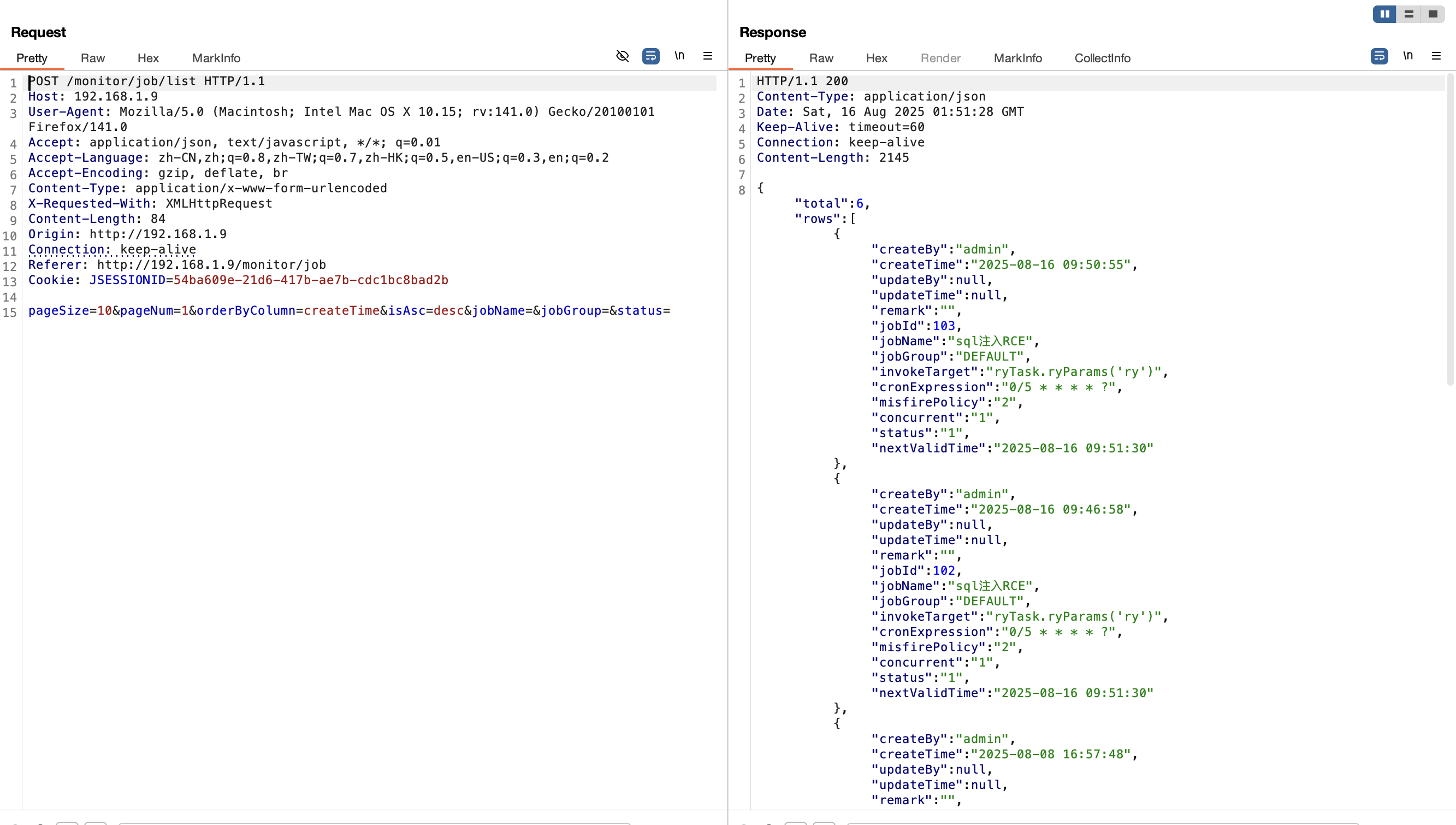Open the Response MarkInfo tab

[x=1017, y=58]
